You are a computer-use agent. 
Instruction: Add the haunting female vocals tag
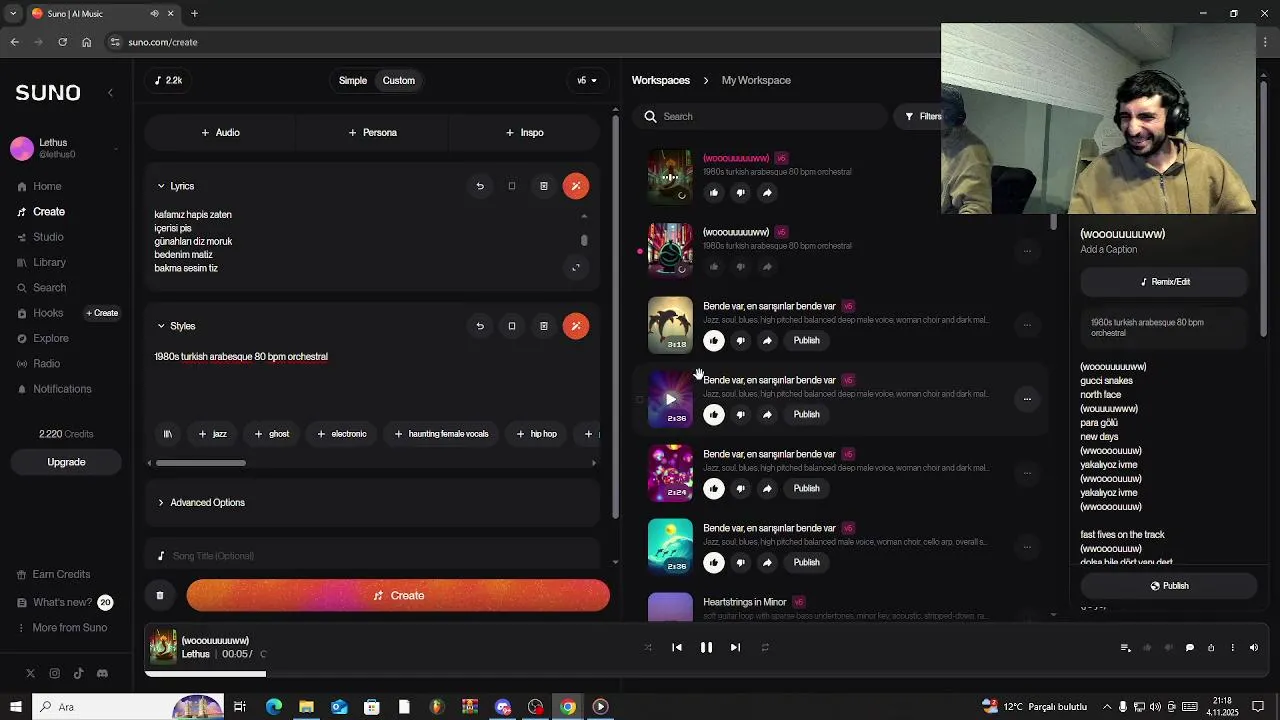pos(441,434)
